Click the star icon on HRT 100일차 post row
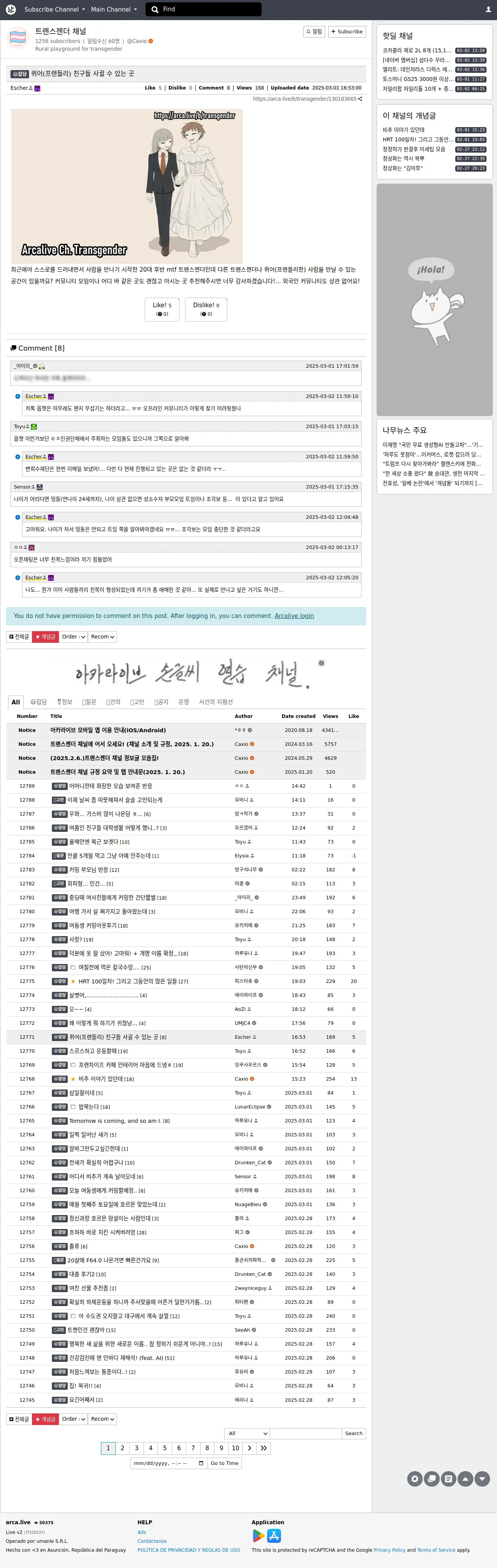The height and width of the screenshot is (1568, 497). (x=73, y=981)
